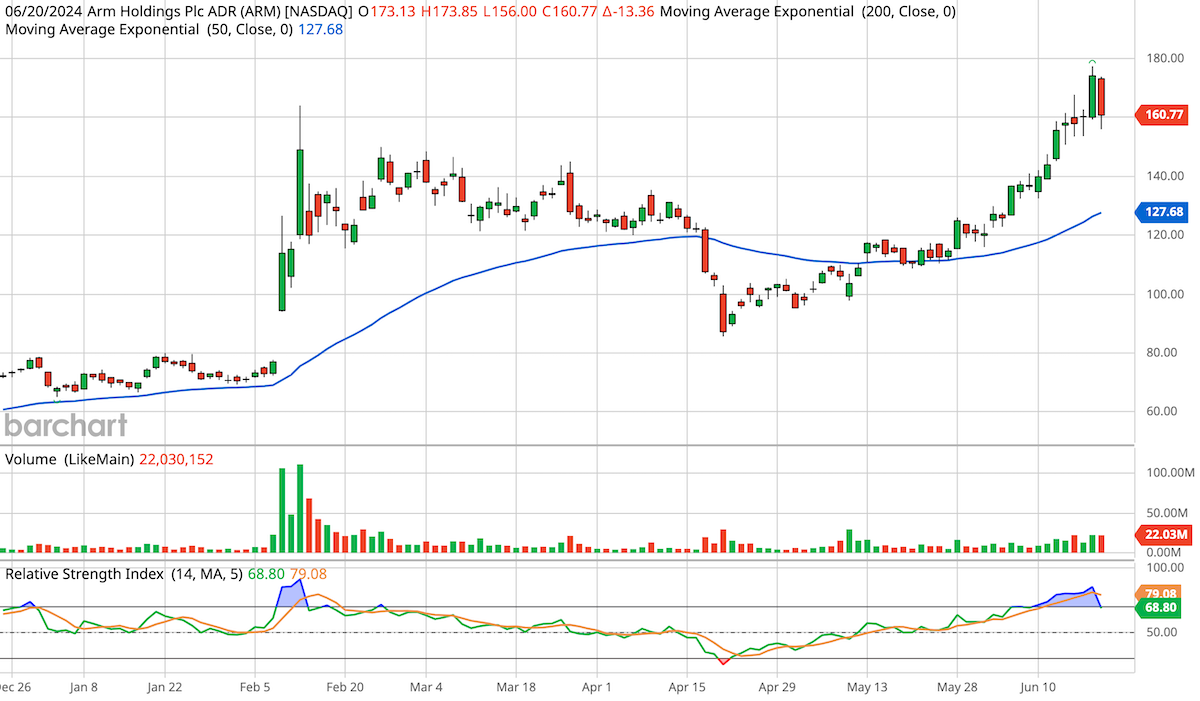
Task: Click the 06/20/2024 date in the header
Action: [x=42, y=14]
